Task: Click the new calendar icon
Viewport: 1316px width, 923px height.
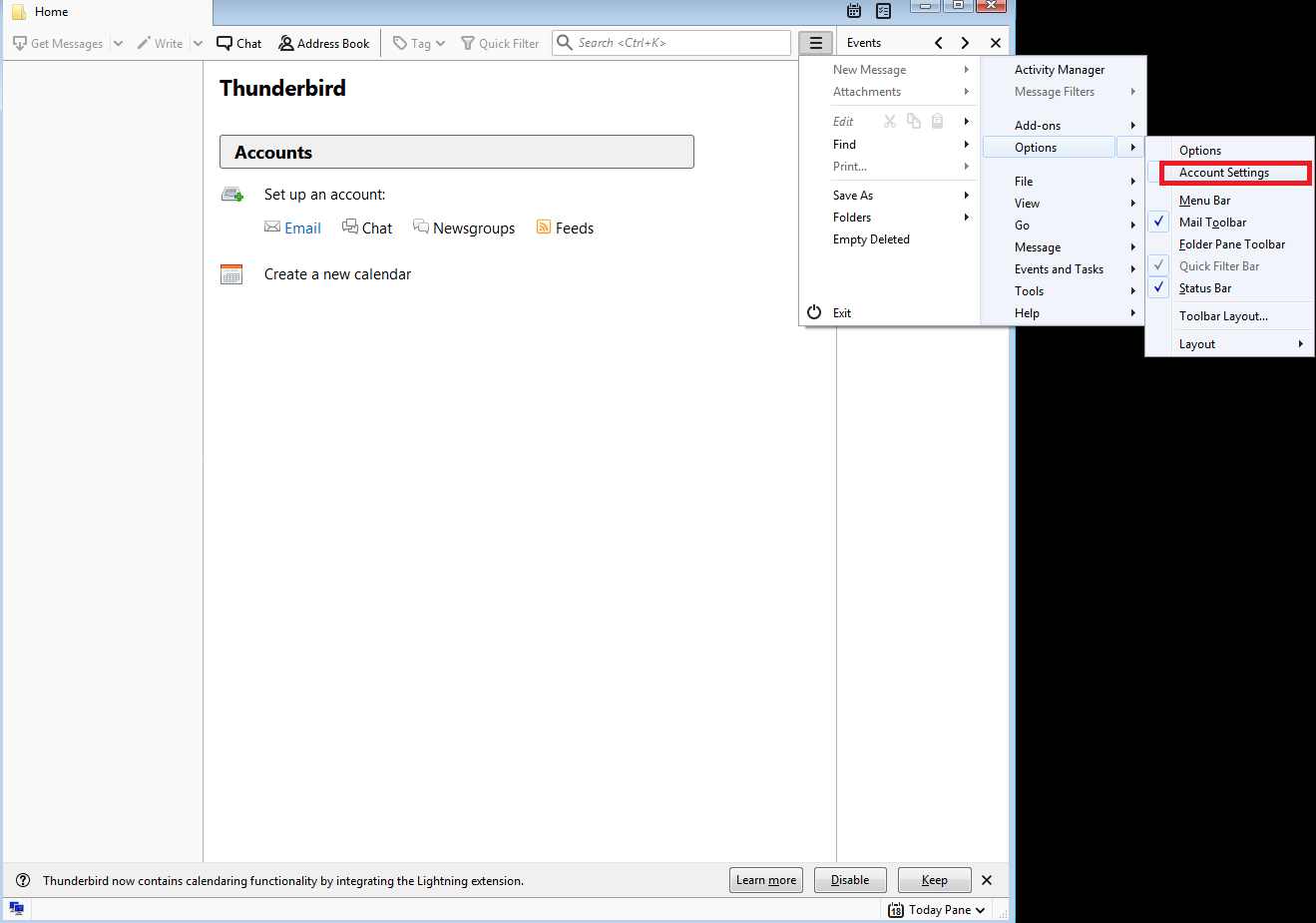Action: tap(231, 274)
